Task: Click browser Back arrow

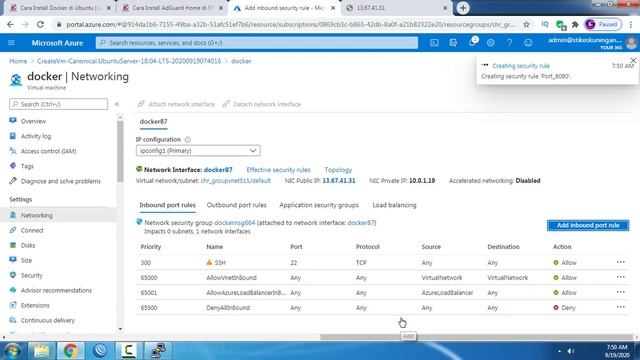Action: pos(10,24)
